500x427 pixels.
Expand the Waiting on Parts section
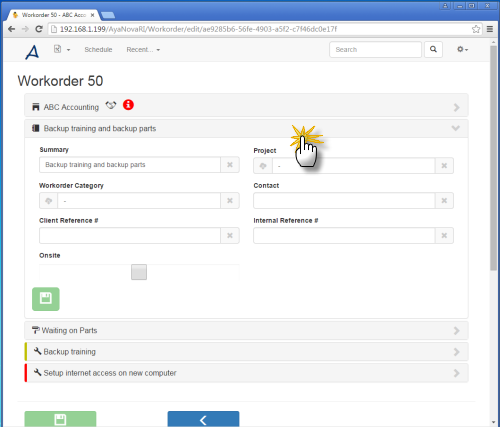pos(246,330)
